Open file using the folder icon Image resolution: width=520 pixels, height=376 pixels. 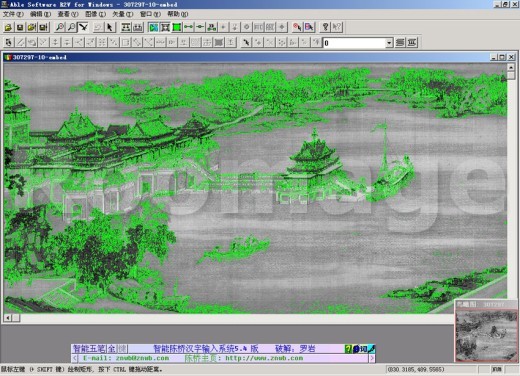8,27
